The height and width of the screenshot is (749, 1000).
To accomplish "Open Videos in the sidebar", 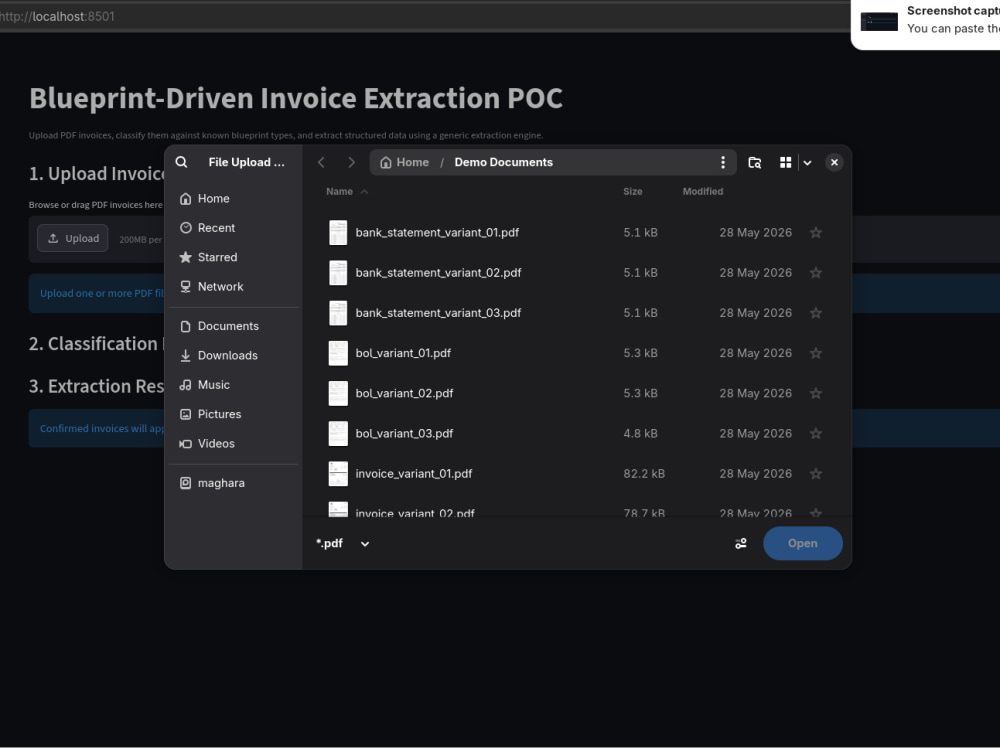I will point(233,443).
